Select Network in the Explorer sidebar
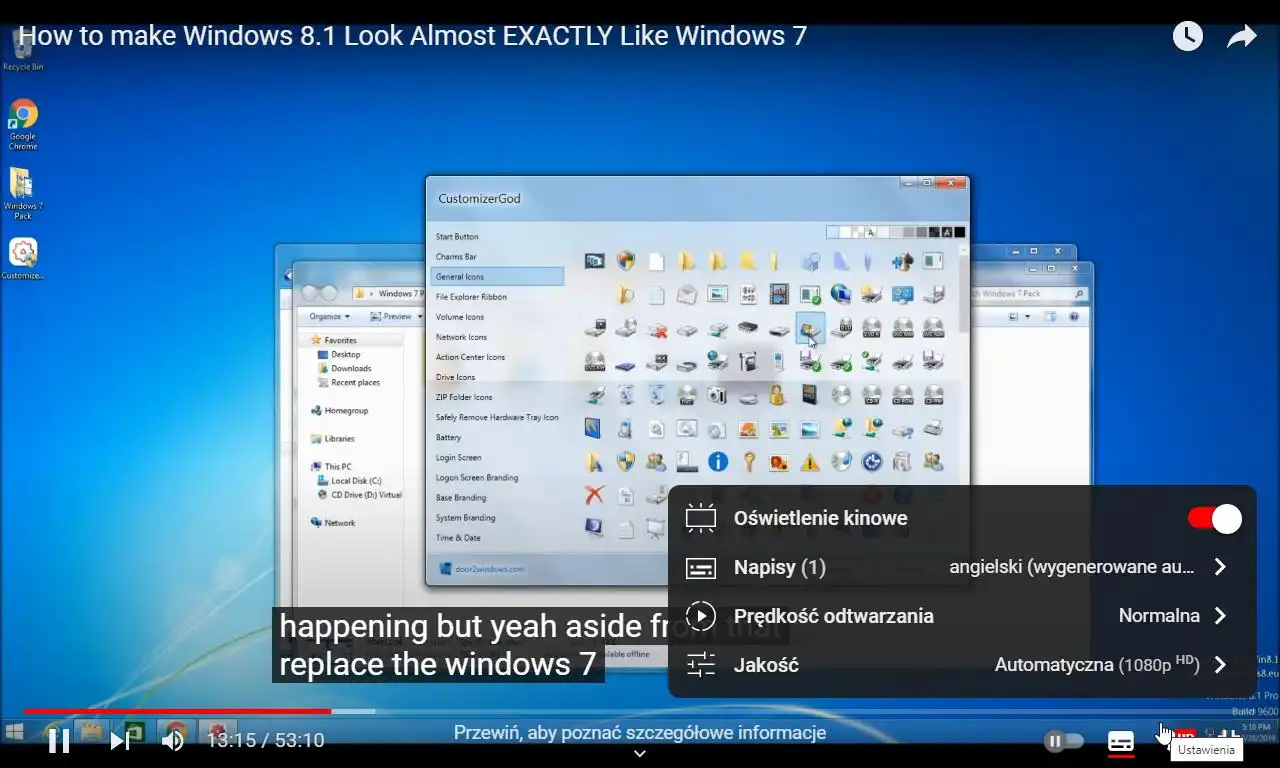This screenshot has width=1280, height=768. [333, 522]
